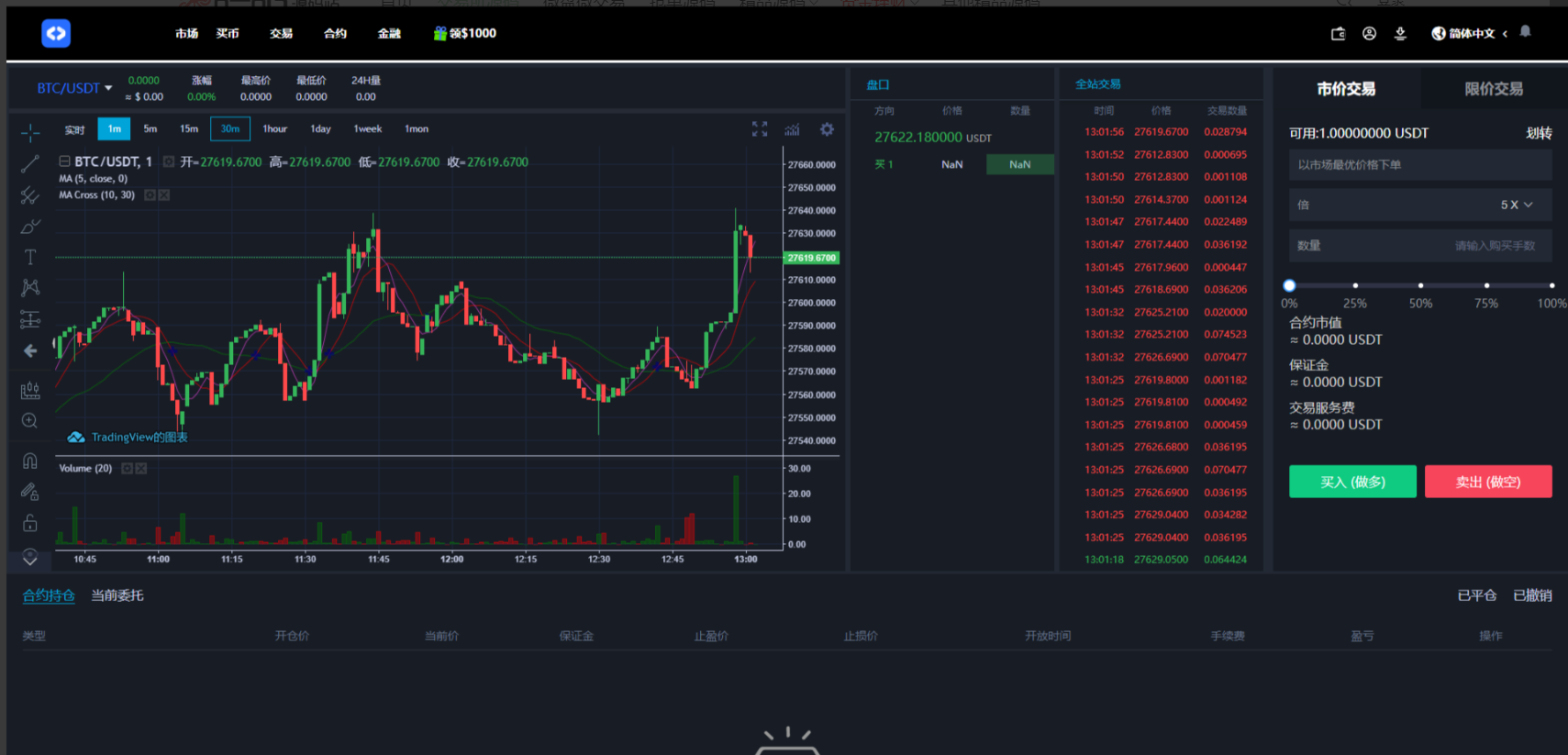1568x755 pixels.
Task: Switch to the 当前委托 tab
Action: [x=117, y=595]
